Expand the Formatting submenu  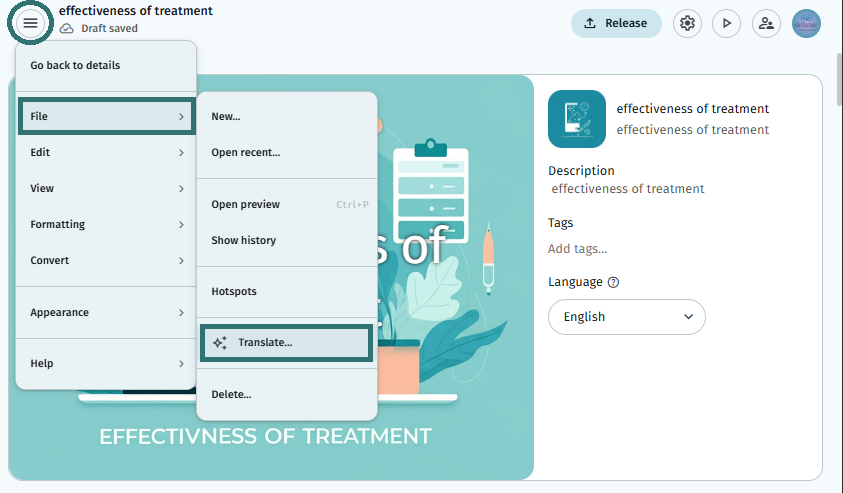tap(106, 224)
